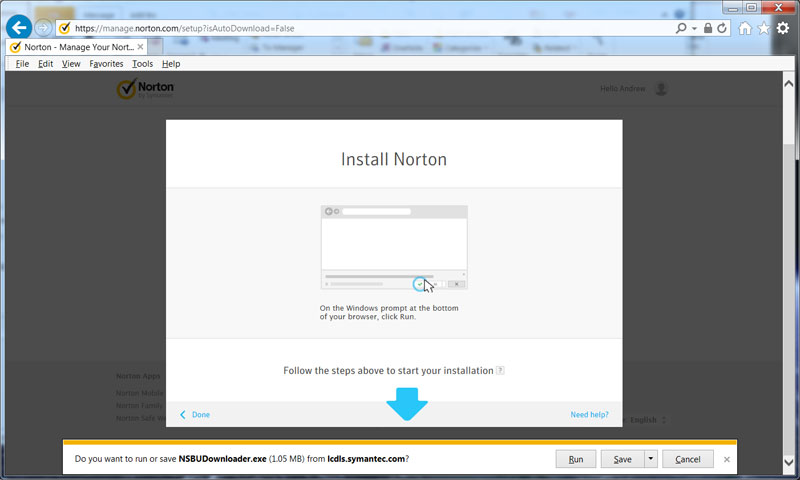Click the URL text in address bar
The image size is (800, 480).
(185, 29)
